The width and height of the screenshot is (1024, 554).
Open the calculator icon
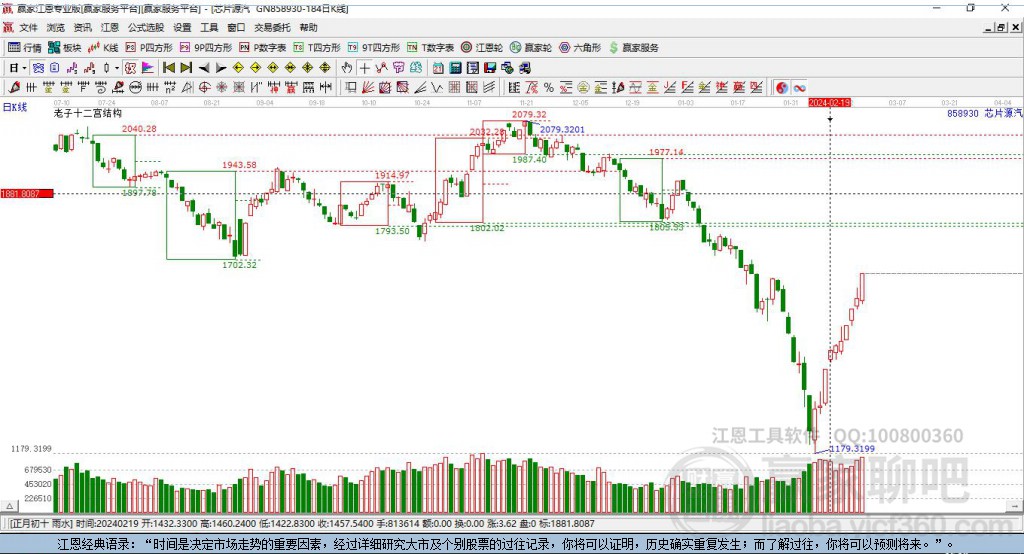(x=455, y=68)
